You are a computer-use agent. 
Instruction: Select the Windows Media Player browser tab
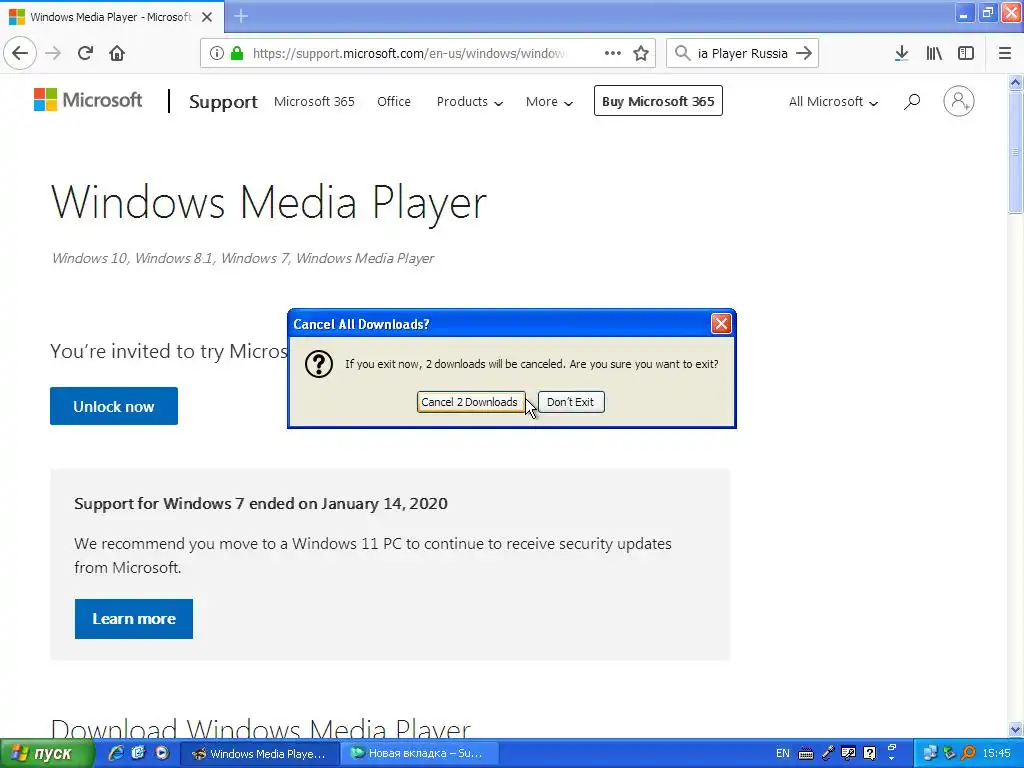point(111,17)
